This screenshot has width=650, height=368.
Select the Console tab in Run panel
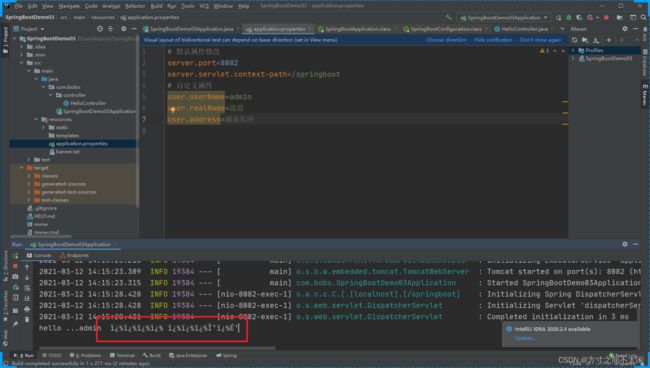[x=39, y=256]
